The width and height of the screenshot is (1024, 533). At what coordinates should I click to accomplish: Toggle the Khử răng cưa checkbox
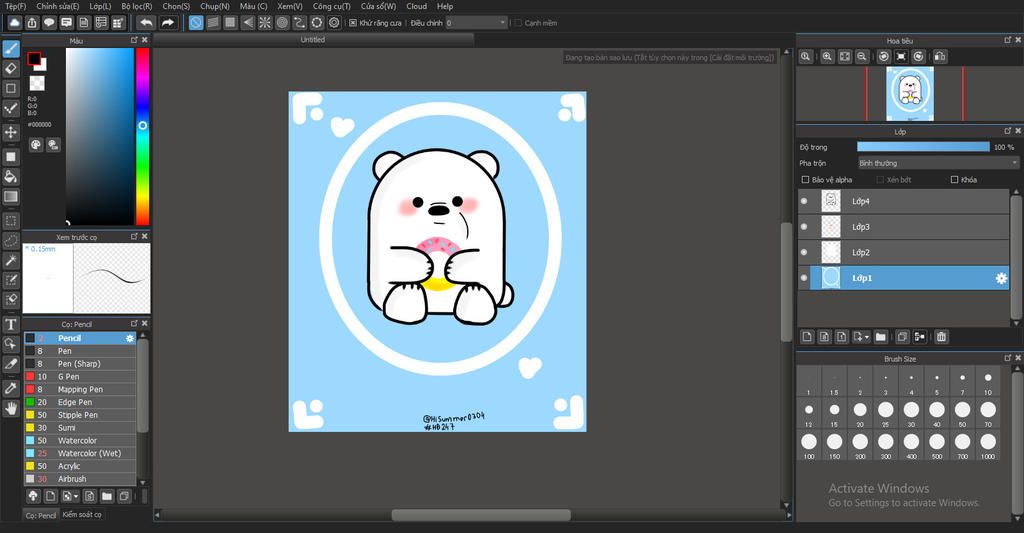click(x=353, y=23)
